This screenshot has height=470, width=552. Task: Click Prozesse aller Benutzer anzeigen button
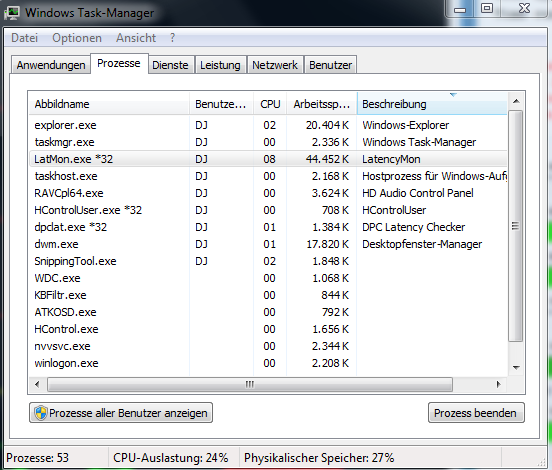pyautogui.click(x=121, y=413)
